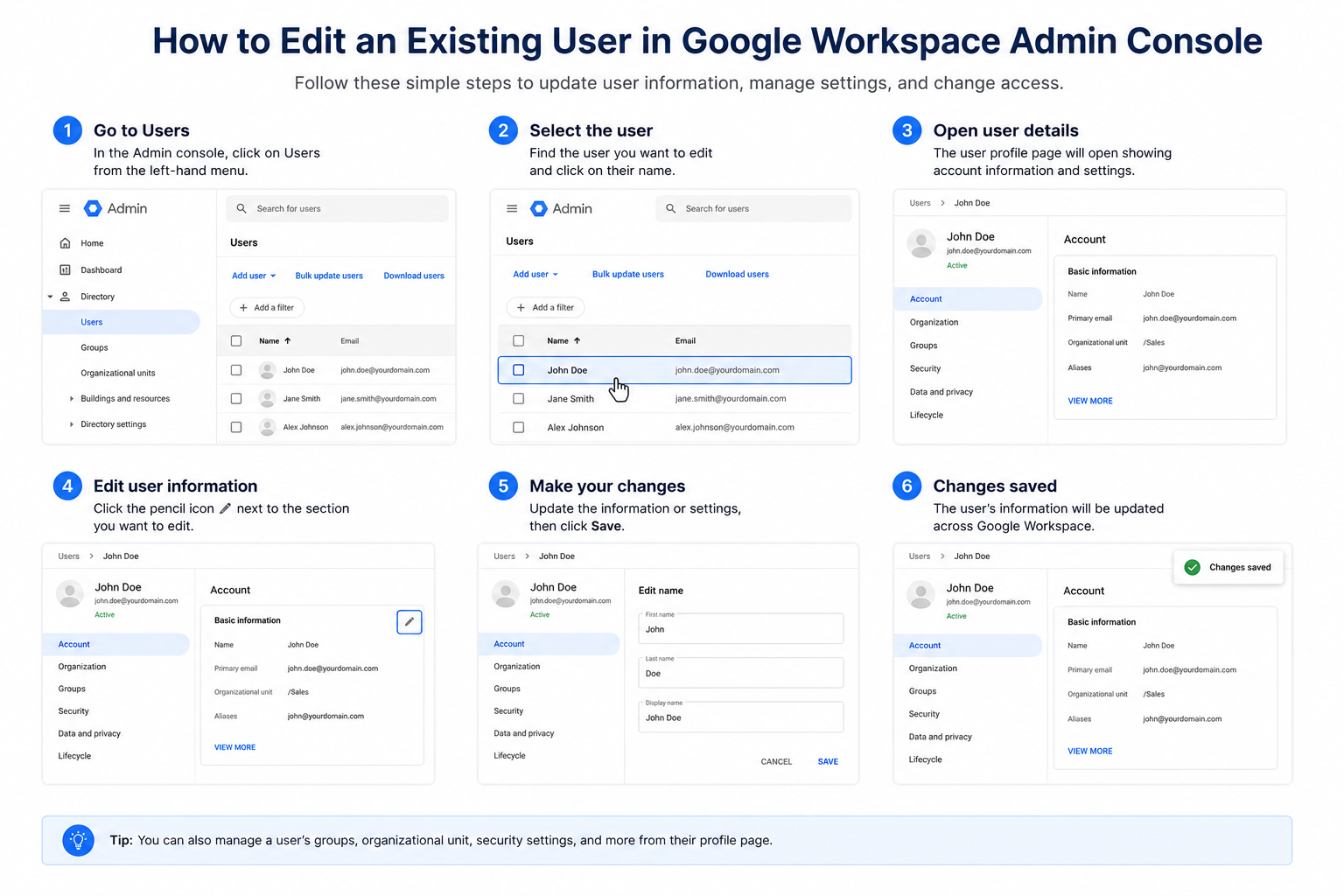Click VIEW MORE in the Open user details screenshot
This screenshot has height=896, width=1344.
tap(1090, 401)
